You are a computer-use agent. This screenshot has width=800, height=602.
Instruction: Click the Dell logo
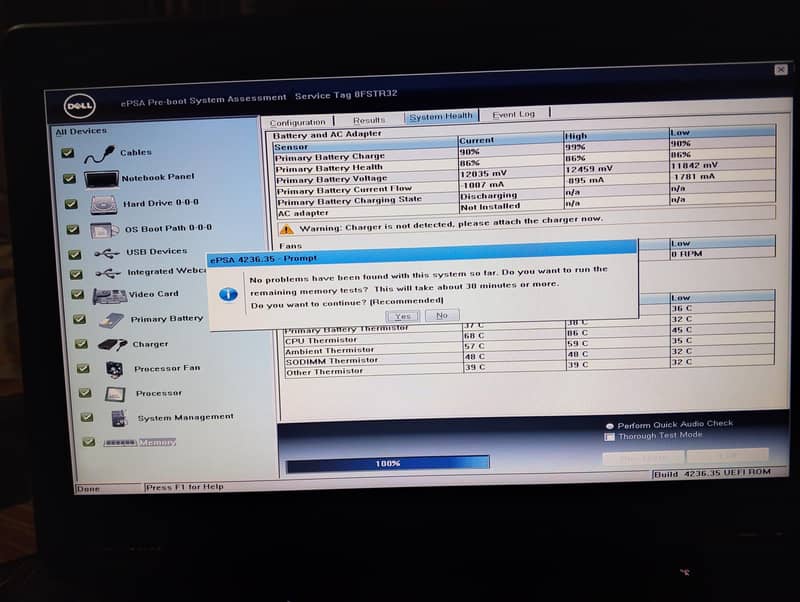tap(80, 106)
